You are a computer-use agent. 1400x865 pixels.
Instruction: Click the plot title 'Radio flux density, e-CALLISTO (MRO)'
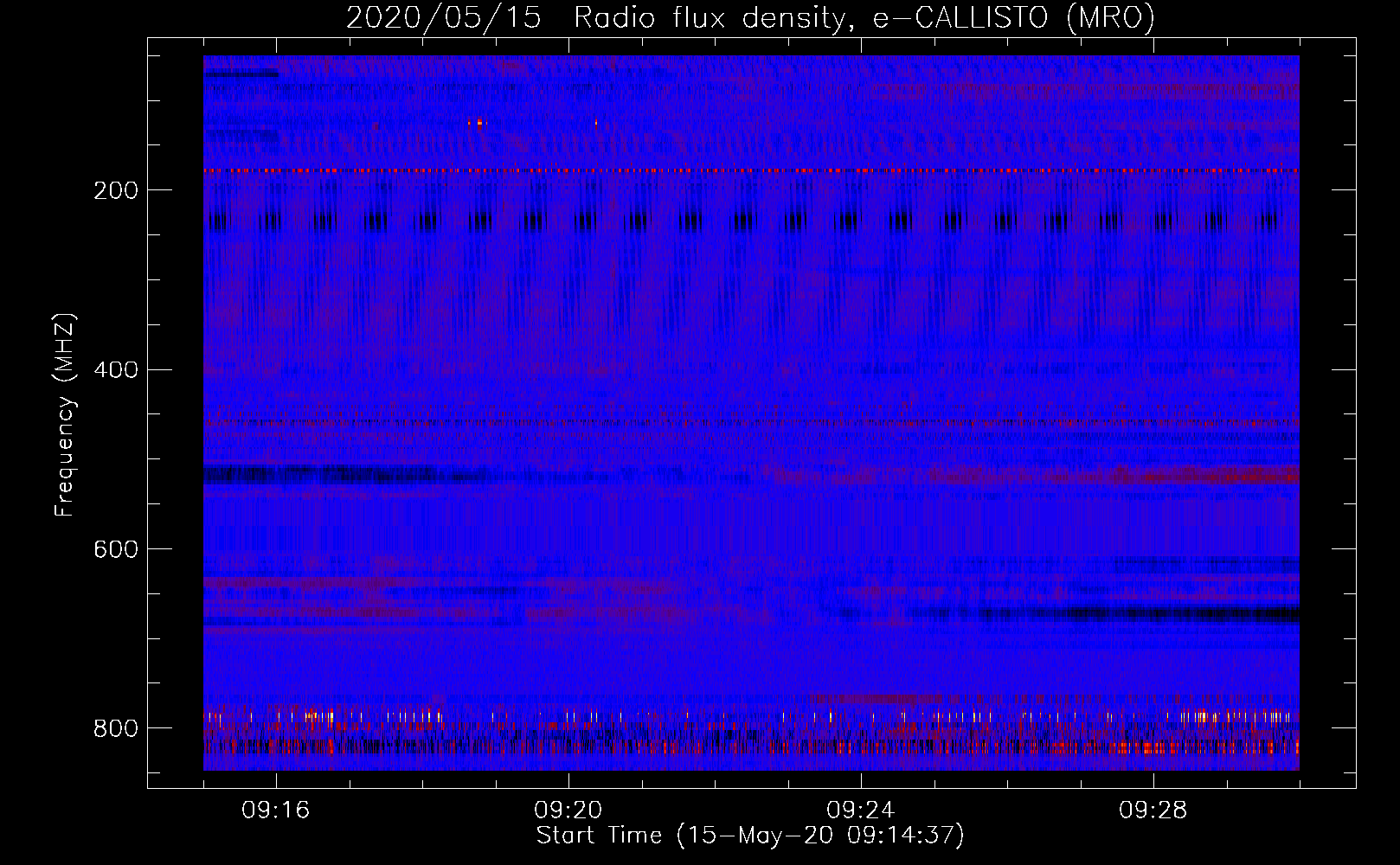(x=864, y=18)
